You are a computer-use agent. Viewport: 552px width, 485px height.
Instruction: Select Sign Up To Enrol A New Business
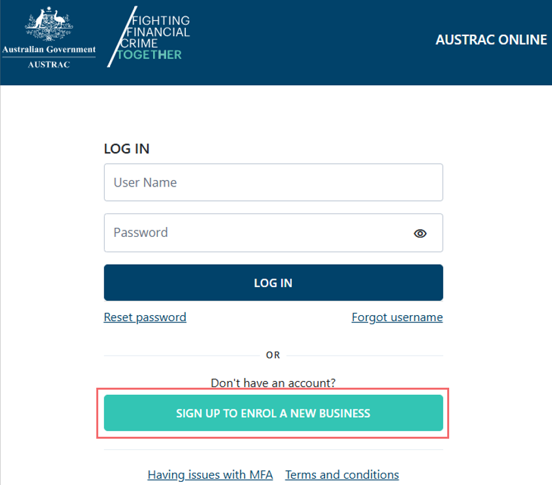click(x=273, y=413)
